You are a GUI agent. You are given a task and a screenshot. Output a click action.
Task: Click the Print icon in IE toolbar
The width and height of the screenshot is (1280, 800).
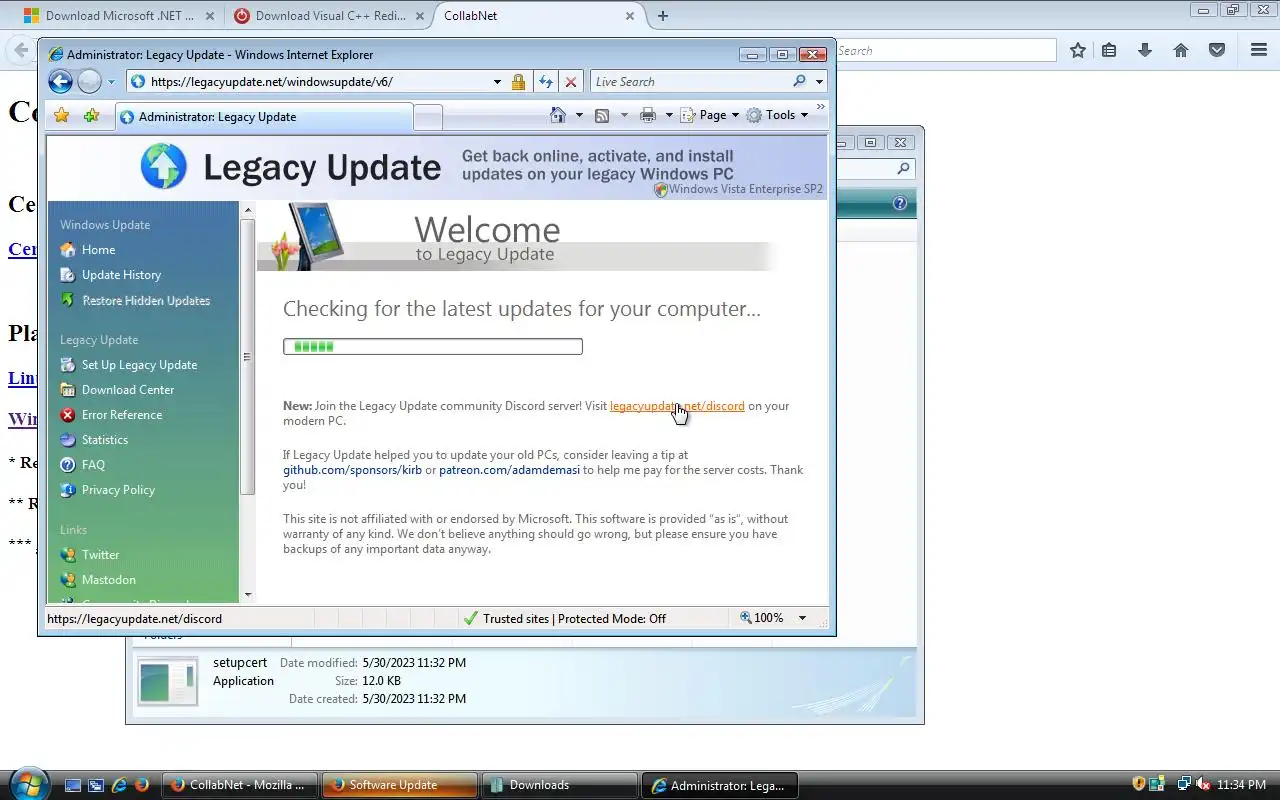click(648, 115)
